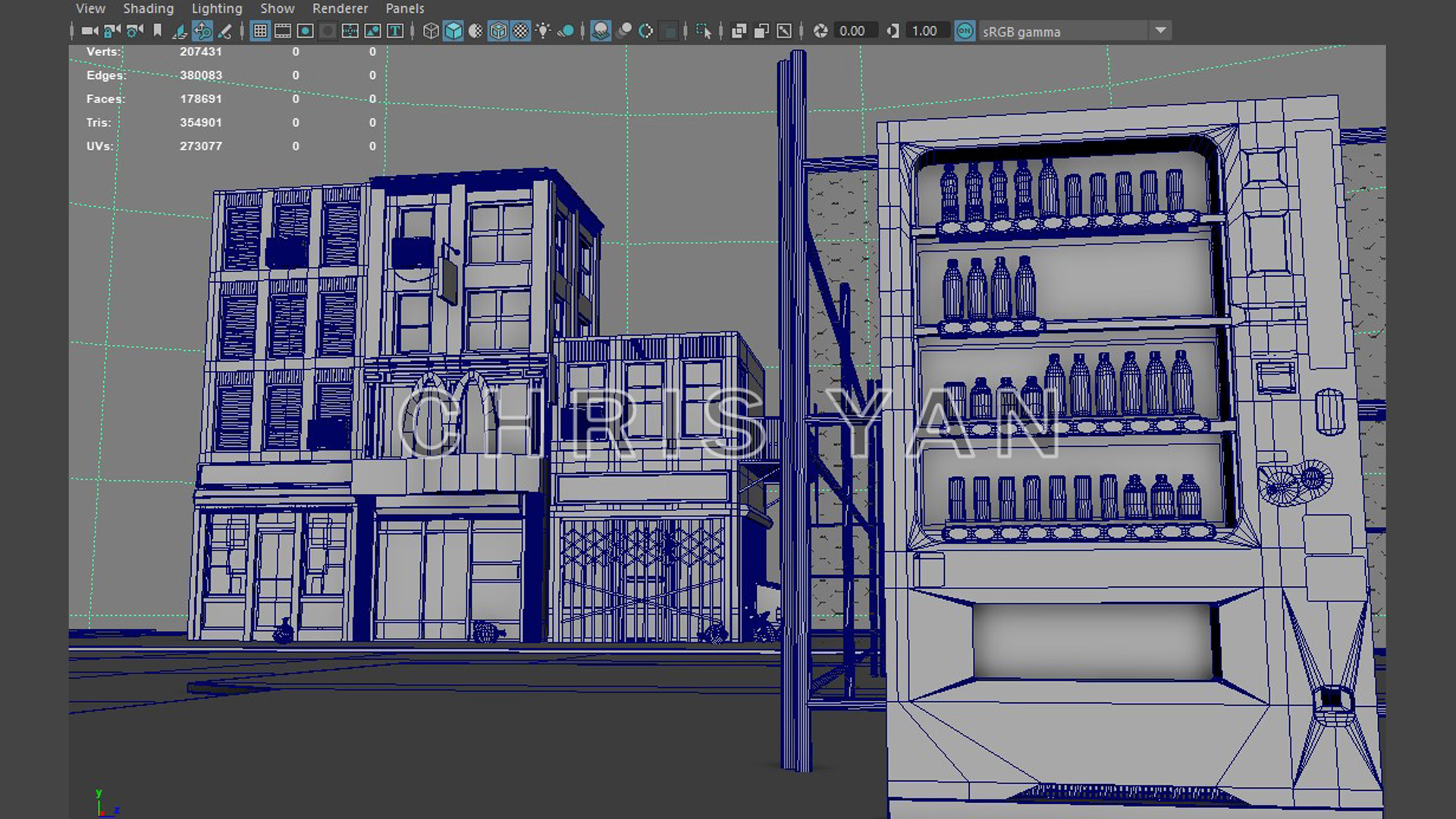Toggle color management ON button
Image resolution: width=1456 pixels, height=819 pixels.
tap(965, 31)
